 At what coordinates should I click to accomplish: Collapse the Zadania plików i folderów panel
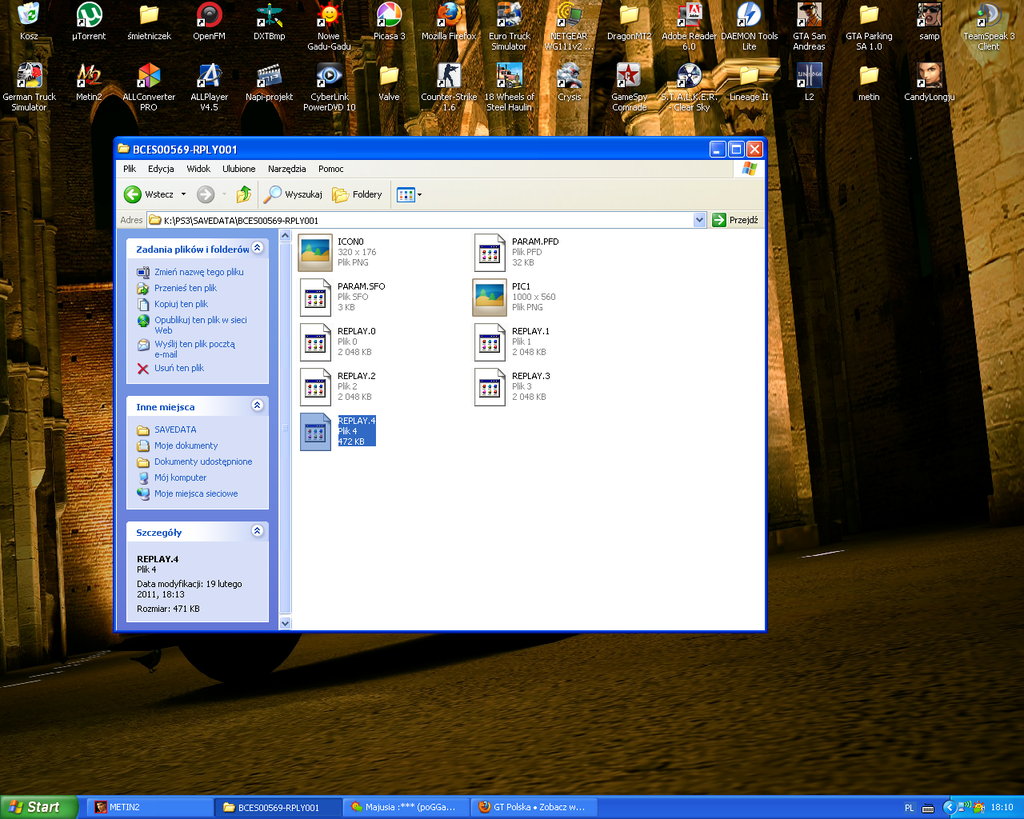pyautogui.click(x=257, y=248)
